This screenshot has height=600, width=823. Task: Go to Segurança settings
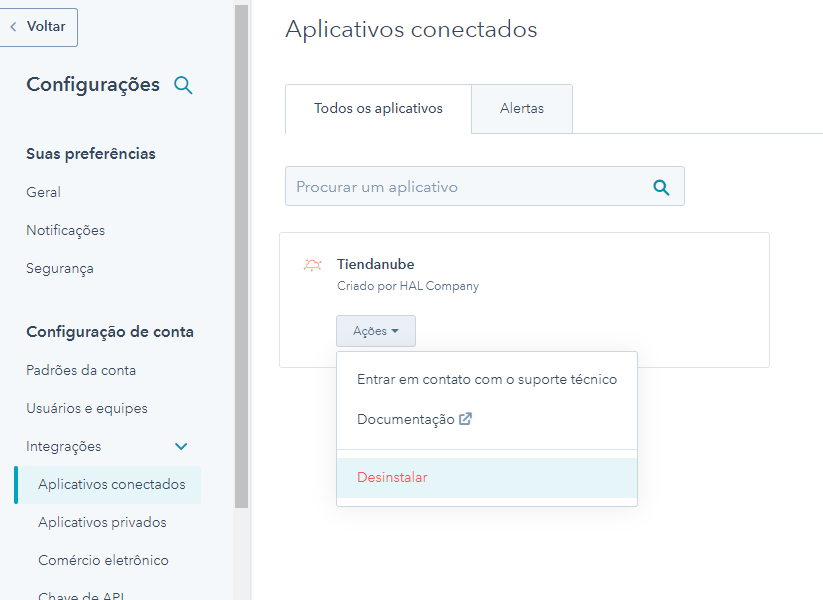click(60, 268)
